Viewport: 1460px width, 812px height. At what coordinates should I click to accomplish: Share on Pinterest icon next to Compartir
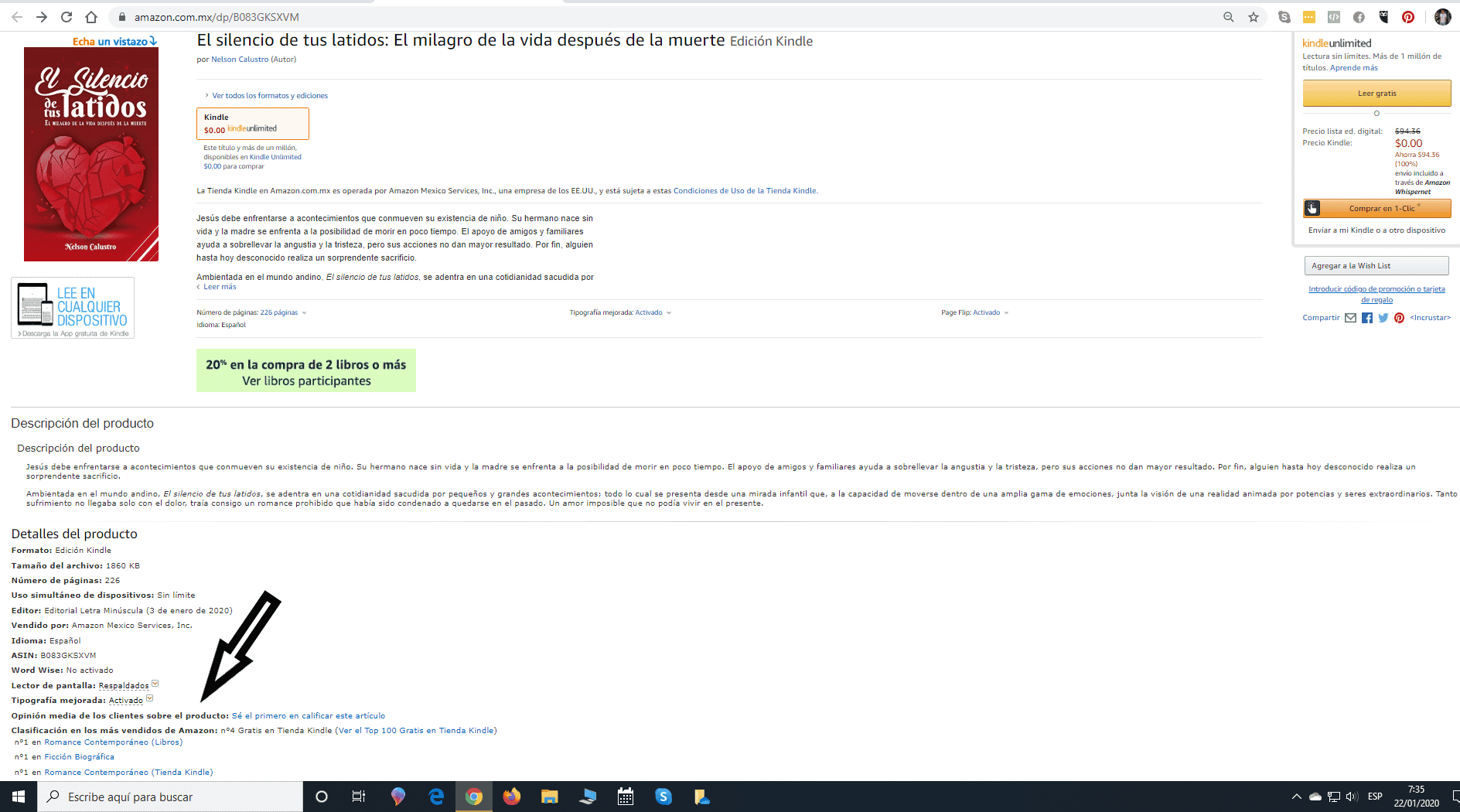pyautogui.click(x=1399, y=318)
